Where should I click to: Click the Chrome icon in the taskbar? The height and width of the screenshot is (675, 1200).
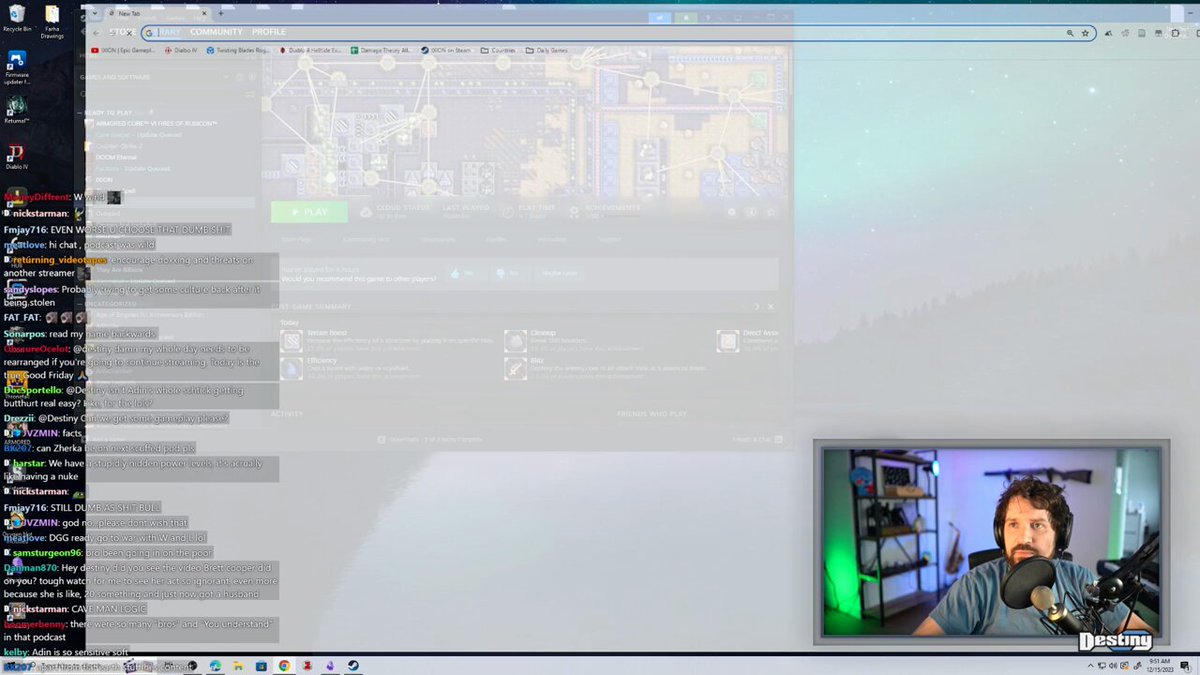(284, 665)
